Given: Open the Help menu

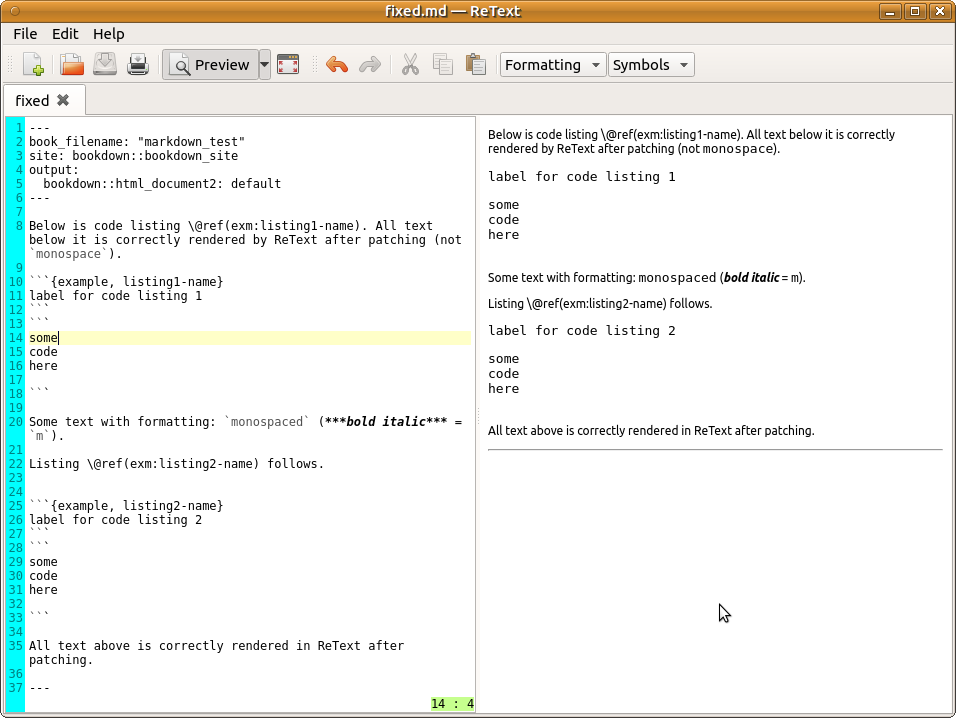Looking at the screenshot, I should tap(108, 33).
